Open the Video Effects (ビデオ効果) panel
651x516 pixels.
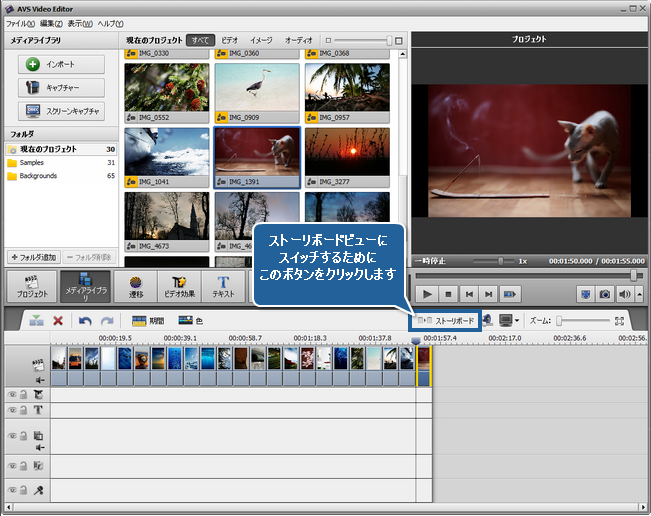(x=179, y=287)
